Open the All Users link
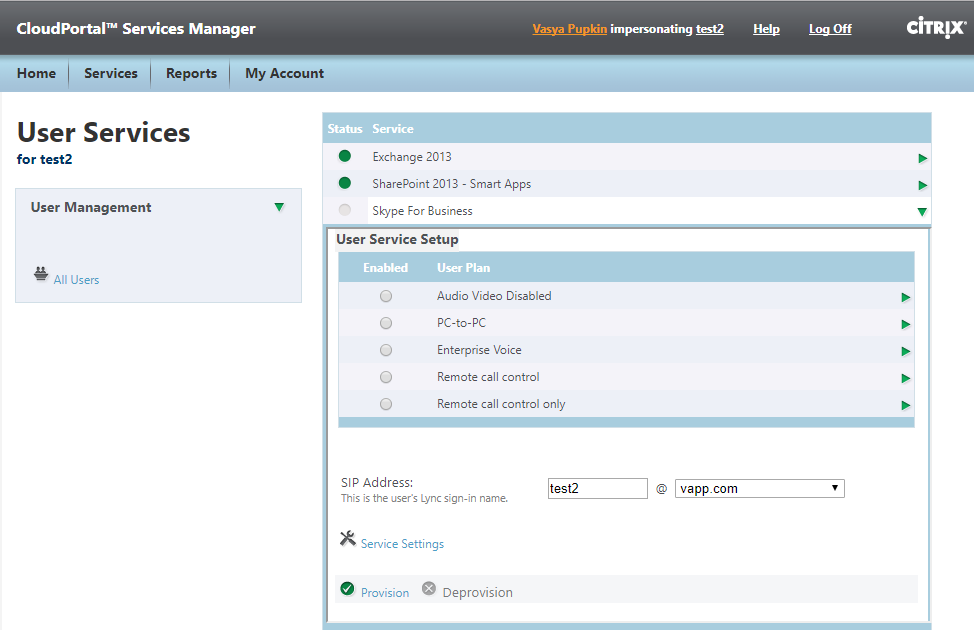974x630 pixels. 76,280
